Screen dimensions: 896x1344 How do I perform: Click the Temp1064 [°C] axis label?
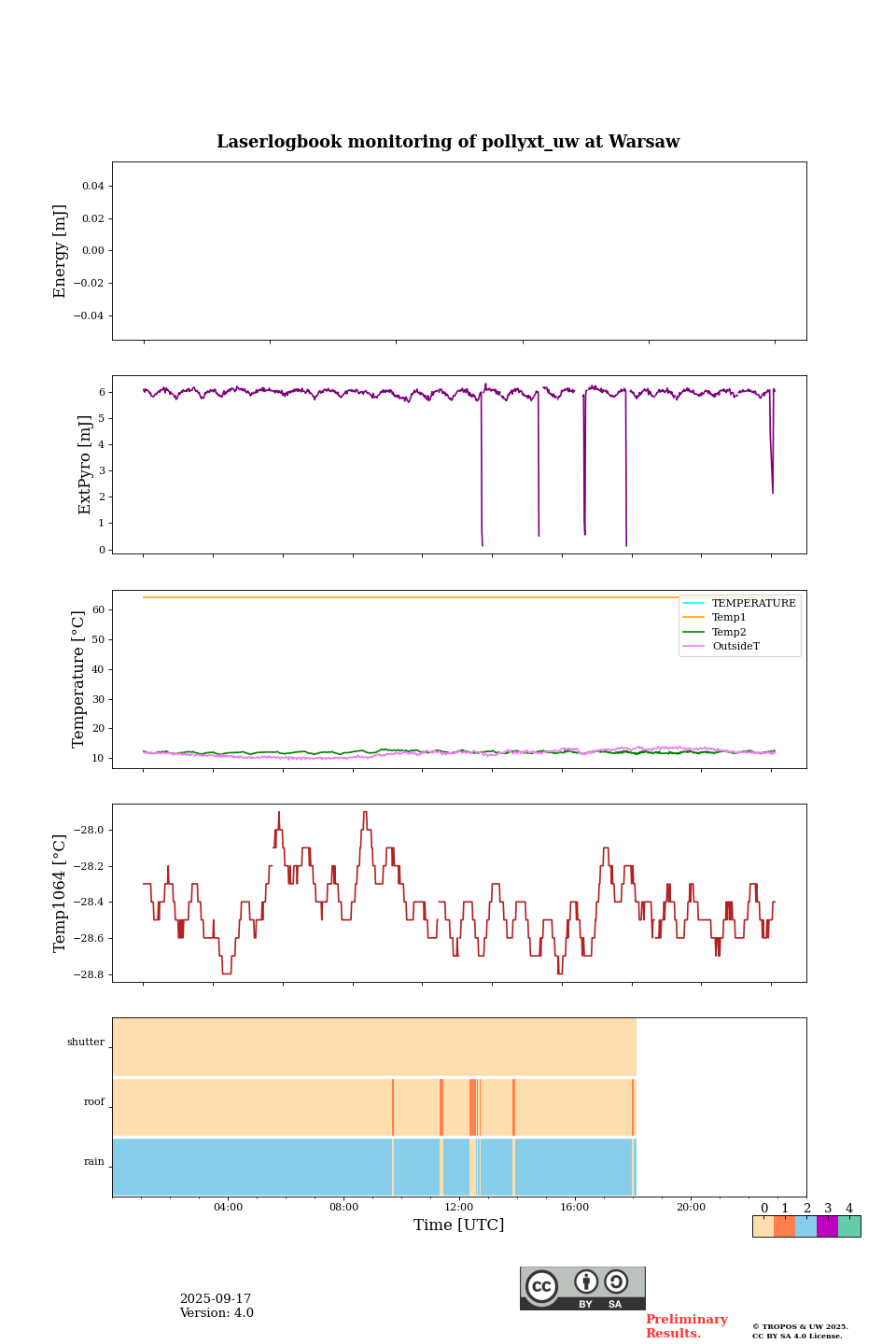click(61, 892)
